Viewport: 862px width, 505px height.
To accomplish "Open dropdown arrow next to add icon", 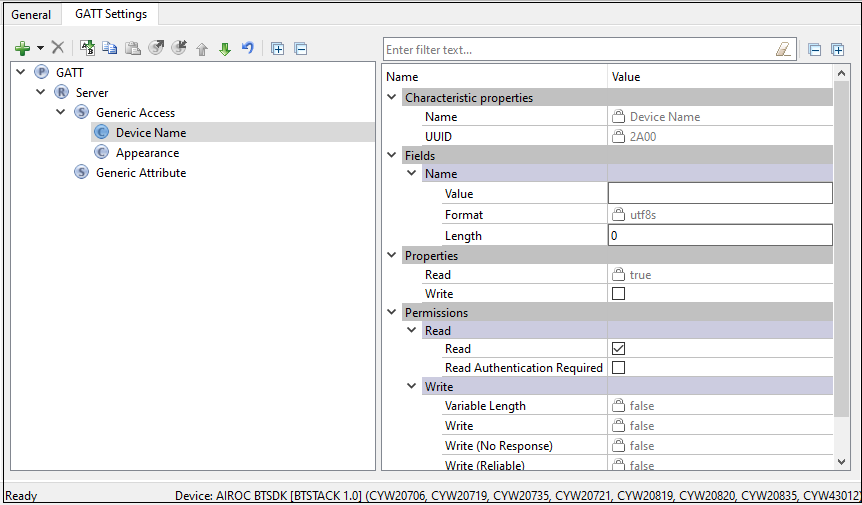I will tap(40, 48).
